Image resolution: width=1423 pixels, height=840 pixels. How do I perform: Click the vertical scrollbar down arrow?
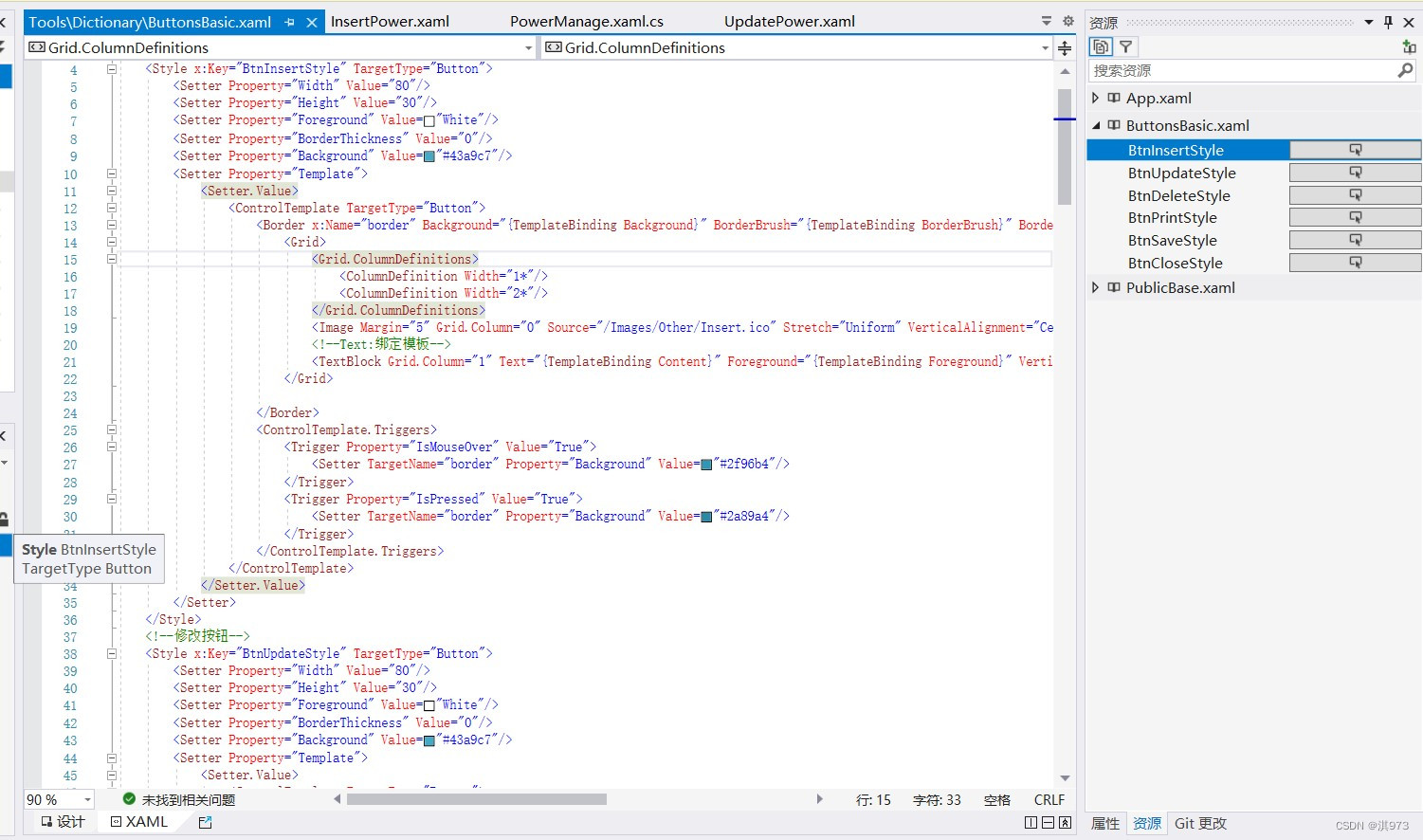pyautogui.click(x=1065, y=778)
